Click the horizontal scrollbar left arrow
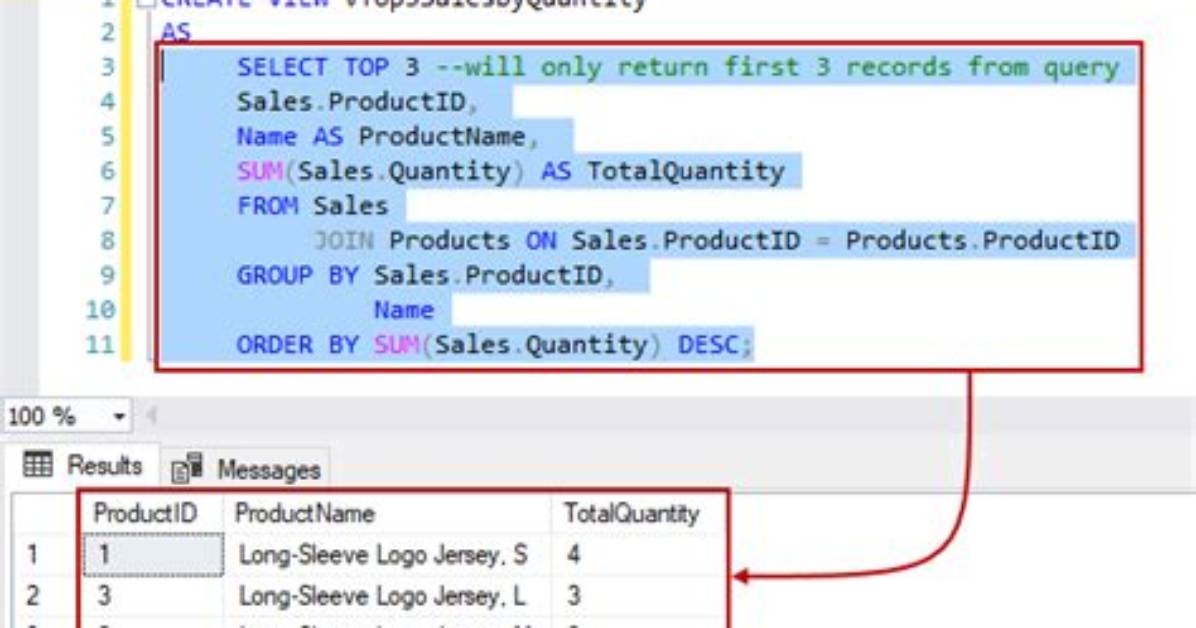The width and height of the screenshot is (1196, 628). click(151, 415)
